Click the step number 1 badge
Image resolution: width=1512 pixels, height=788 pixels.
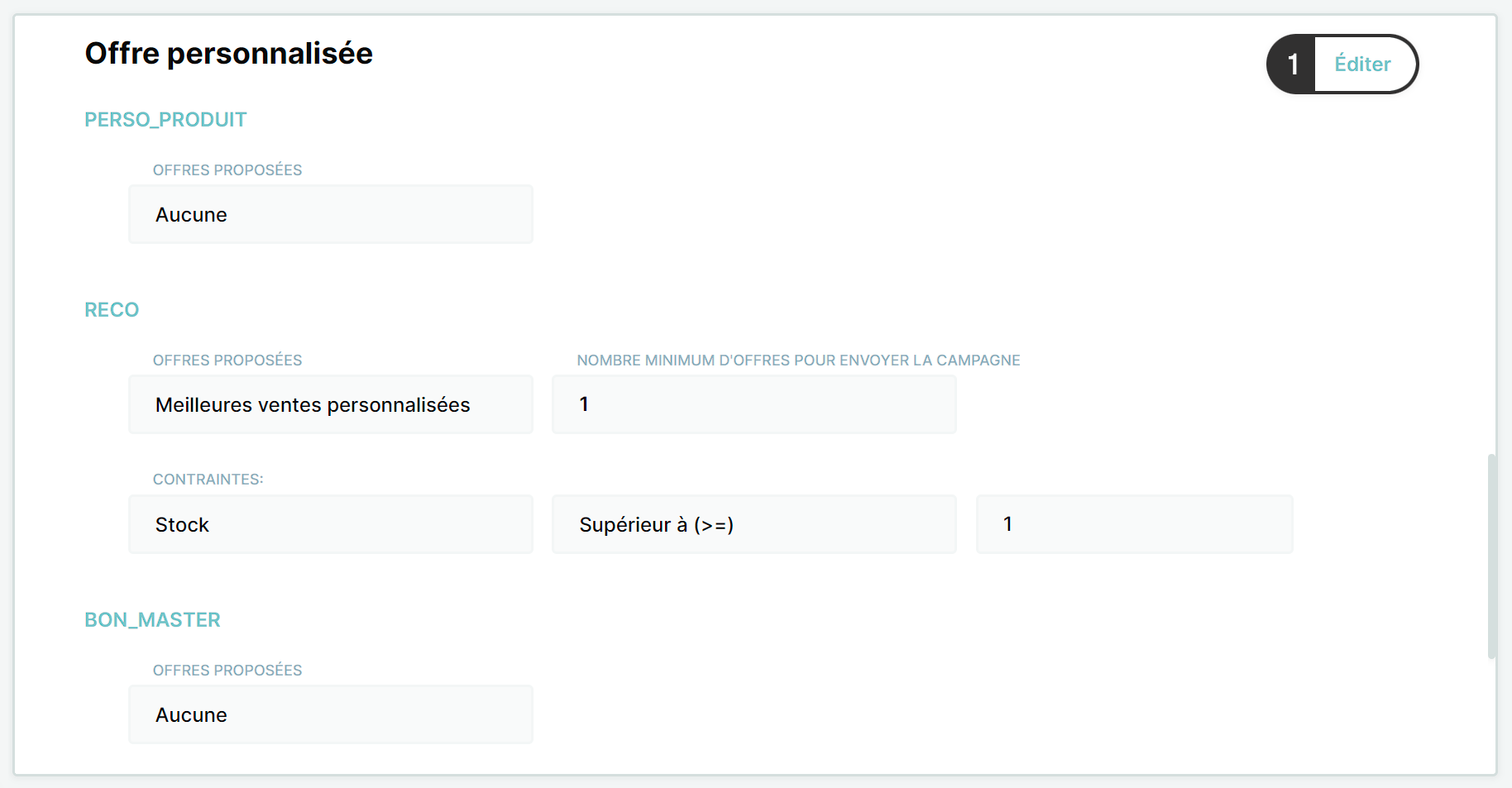click(1293, 64)
